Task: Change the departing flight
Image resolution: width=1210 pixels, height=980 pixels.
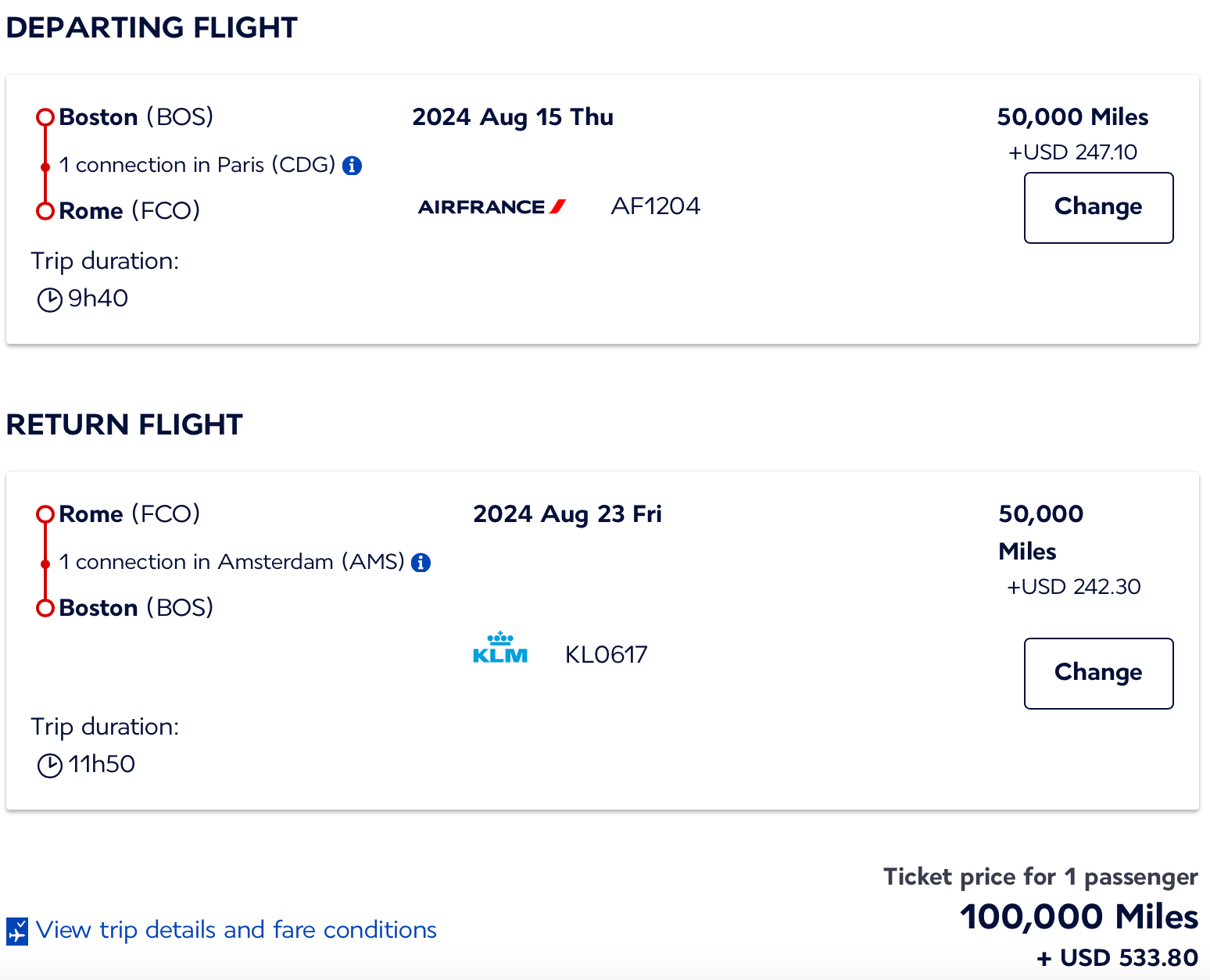Action: [1098, 207]
